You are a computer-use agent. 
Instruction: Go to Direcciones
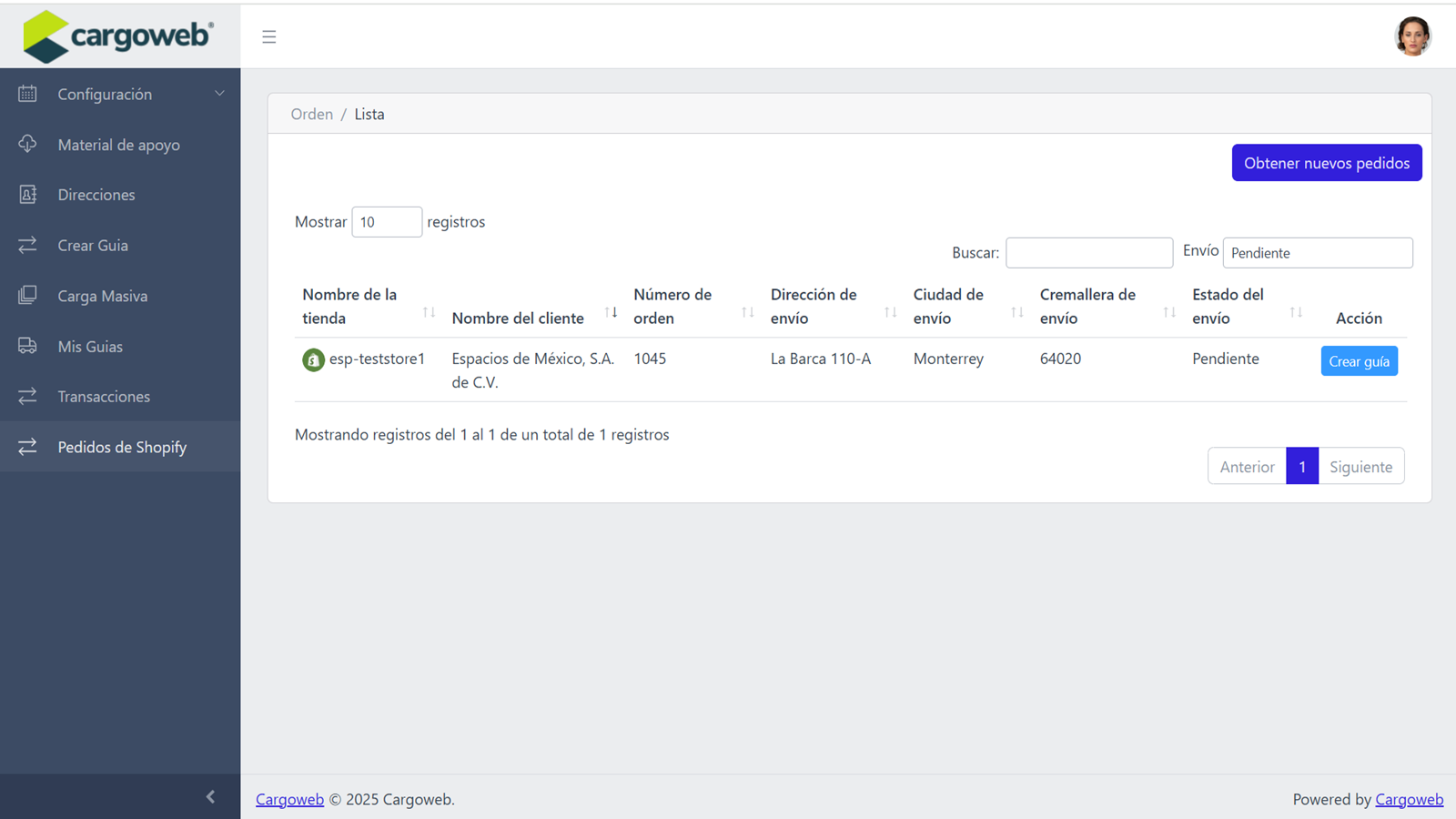(120, 195)
